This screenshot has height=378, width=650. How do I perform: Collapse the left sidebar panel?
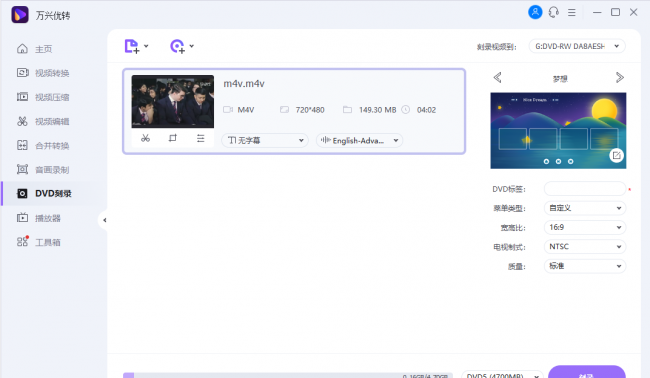[x=104, y=220]
